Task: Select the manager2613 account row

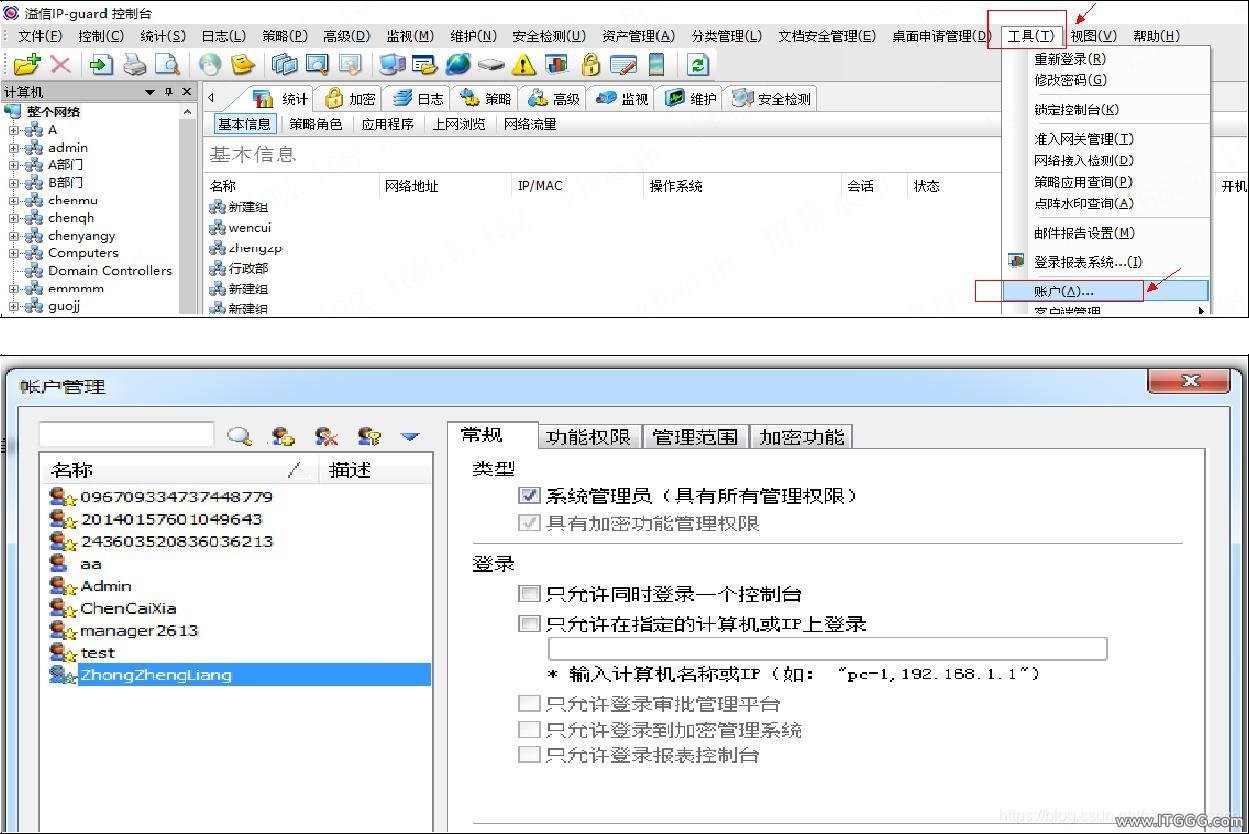Action: [240, 630]
